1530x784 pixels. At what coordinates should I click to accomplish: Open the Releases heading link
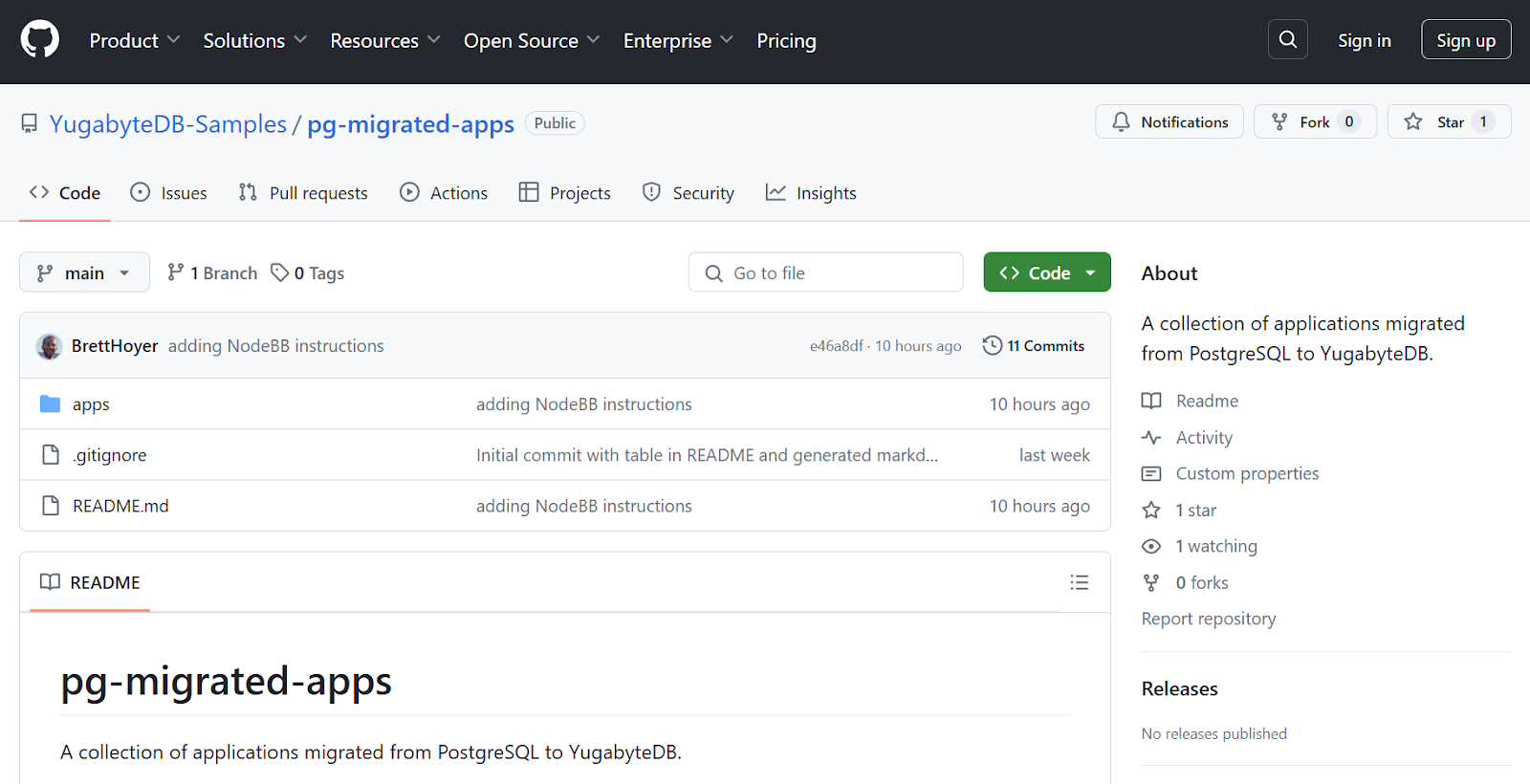tap(1180, 688)
